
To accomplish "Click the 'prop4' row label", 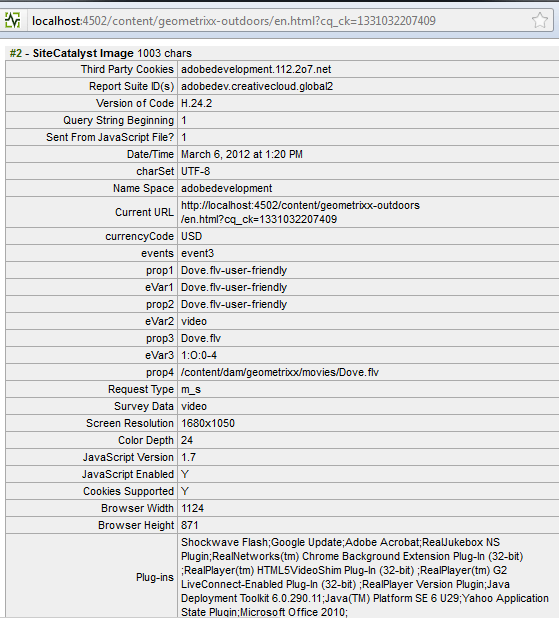I will 160,372.
